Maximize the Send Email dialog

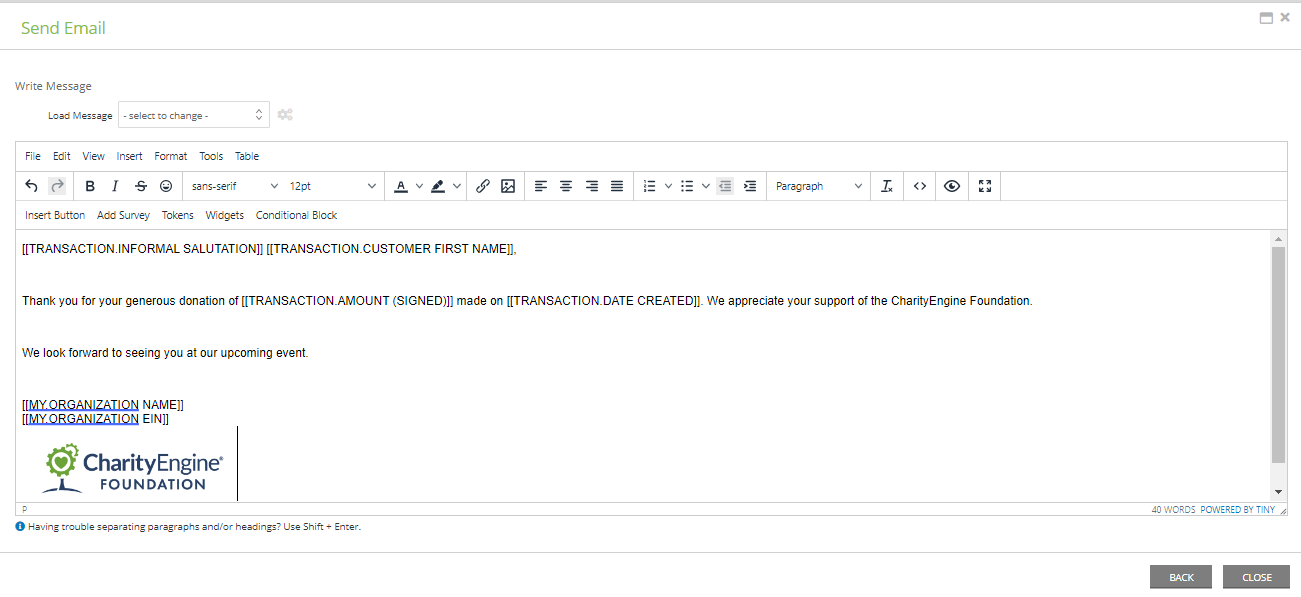pos(1266,17)
